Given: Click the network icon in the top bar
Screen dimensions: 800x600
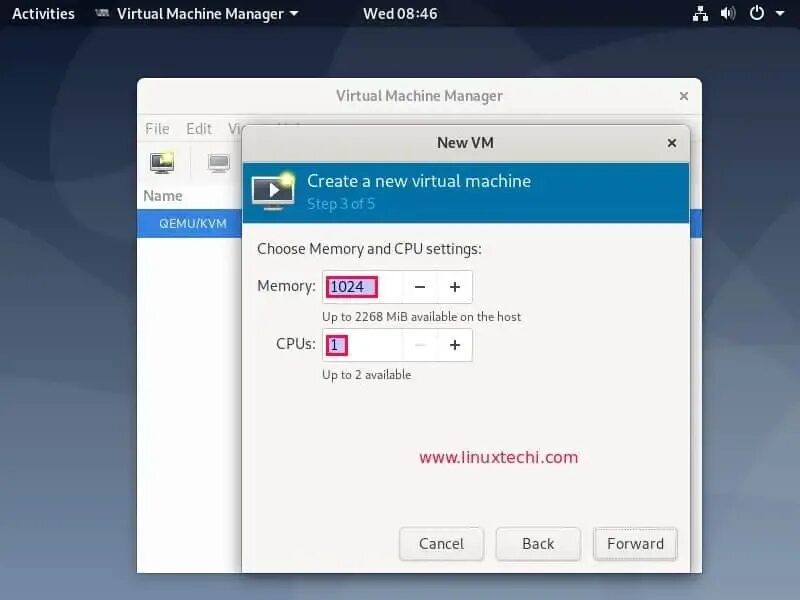Looking at the screenshot, I should point(700,13).
